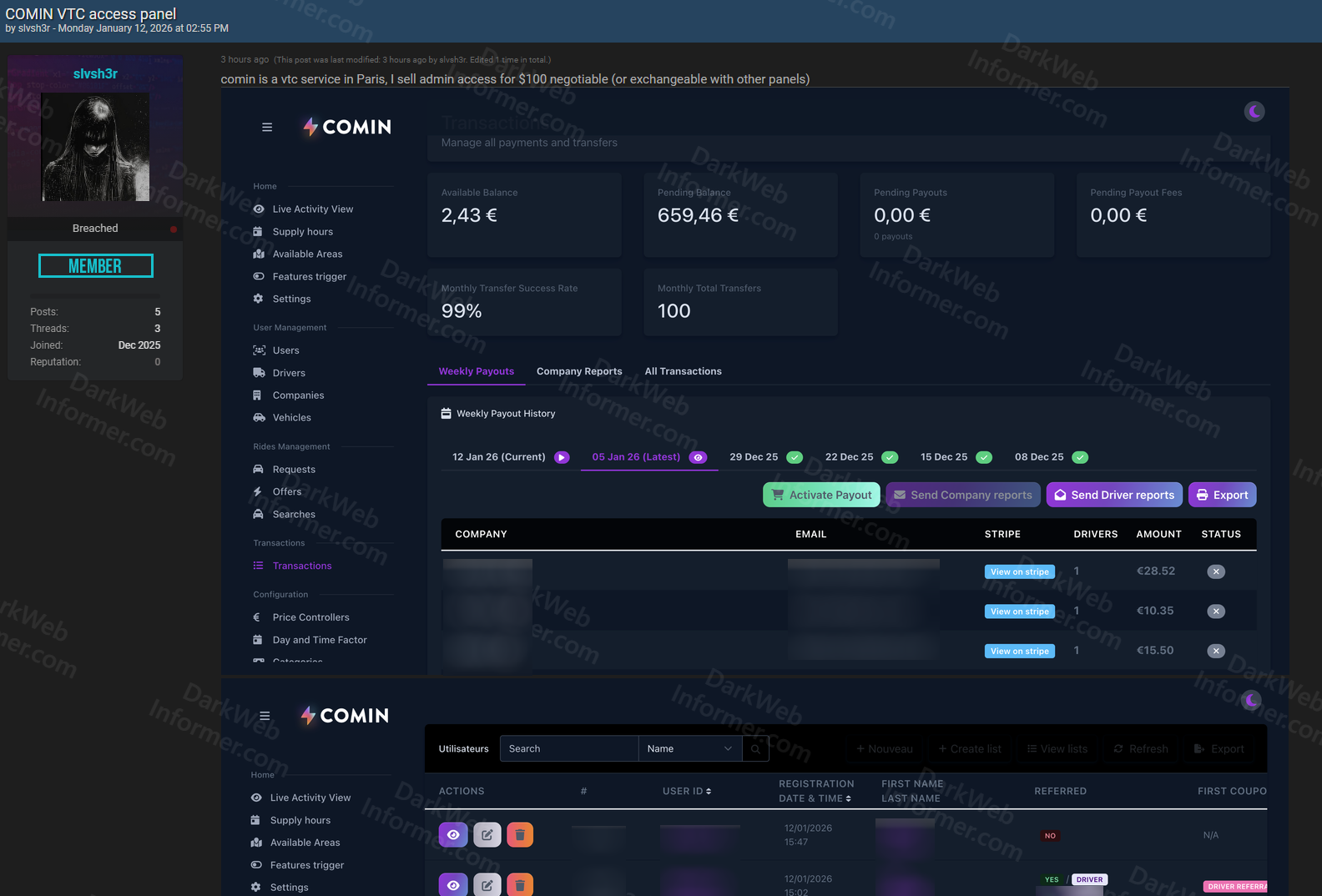This screenshot has height=896, width=1322.
Task: Switch to the All Transactions tab
Action: tap(683, 371)
